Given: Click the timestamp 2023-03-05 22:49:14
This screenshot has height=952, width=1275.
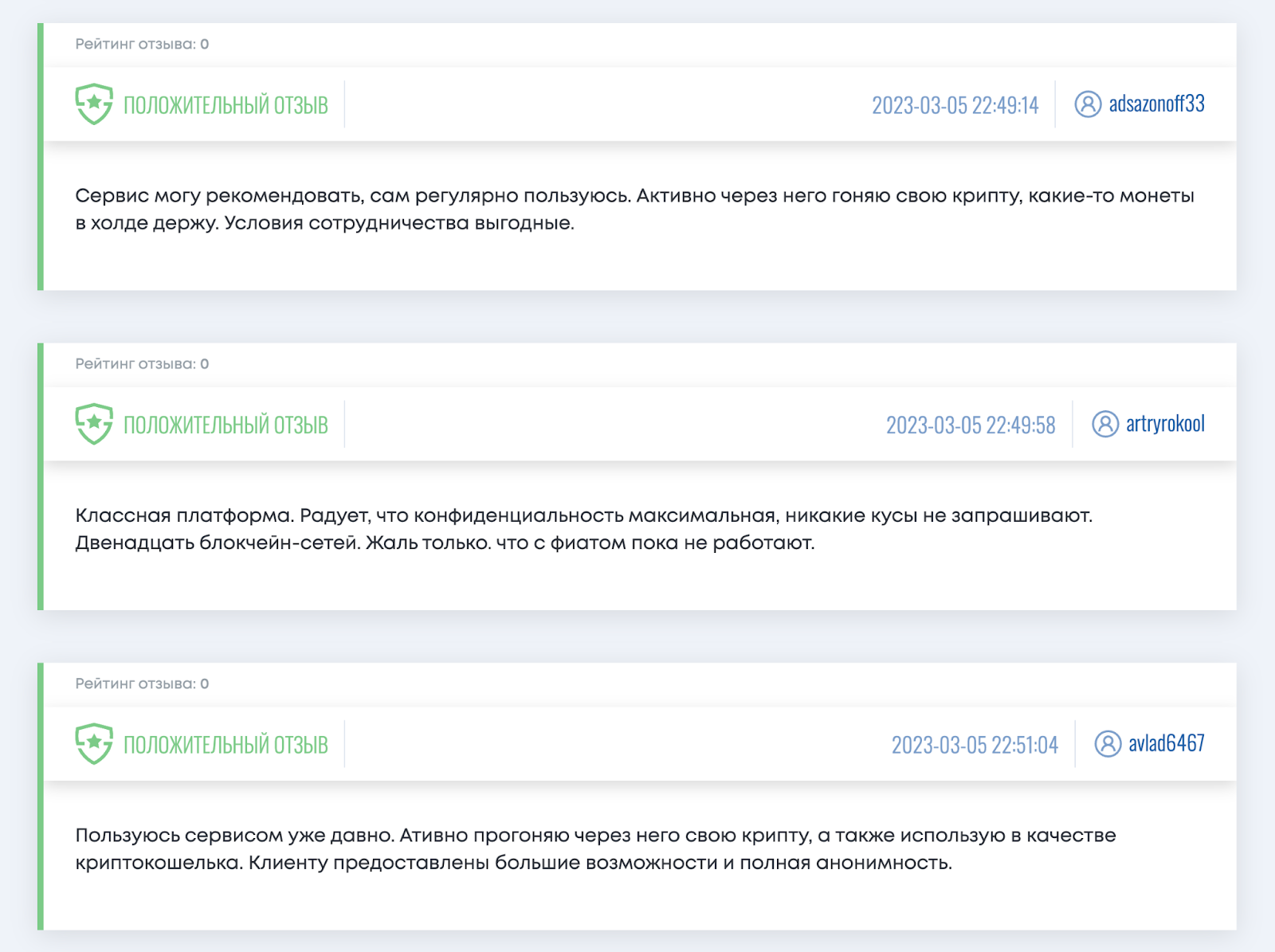Looking at the screenshot, I should point(955,105).
